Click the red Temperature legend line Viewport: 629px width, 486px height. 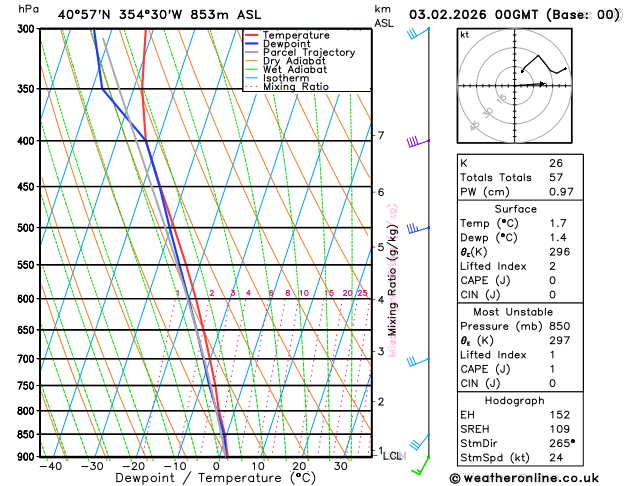(252, 35)
